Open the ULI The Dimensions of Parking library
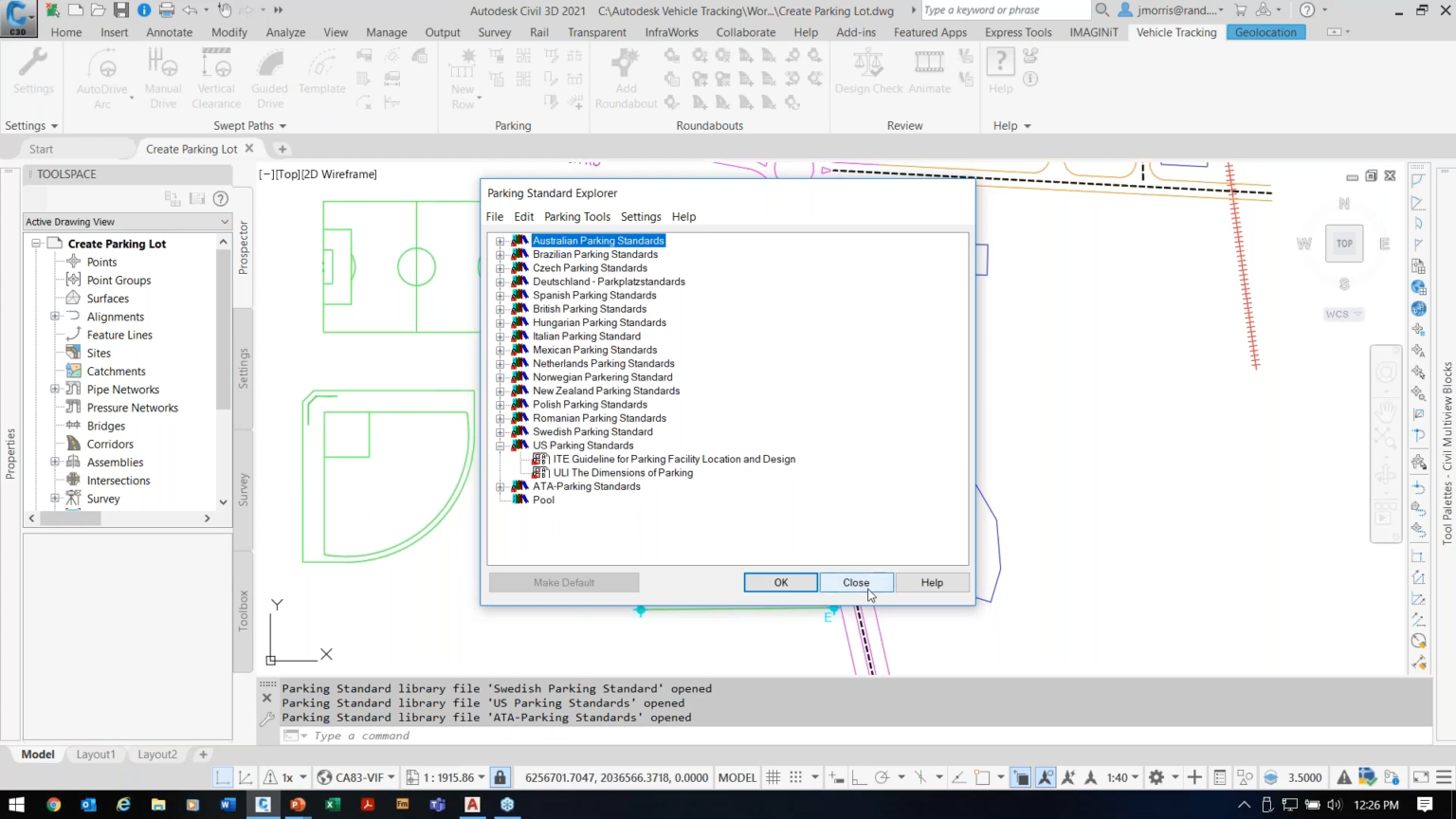The height and width of the screenshot is (819, 1456). [x=623, y=473]
